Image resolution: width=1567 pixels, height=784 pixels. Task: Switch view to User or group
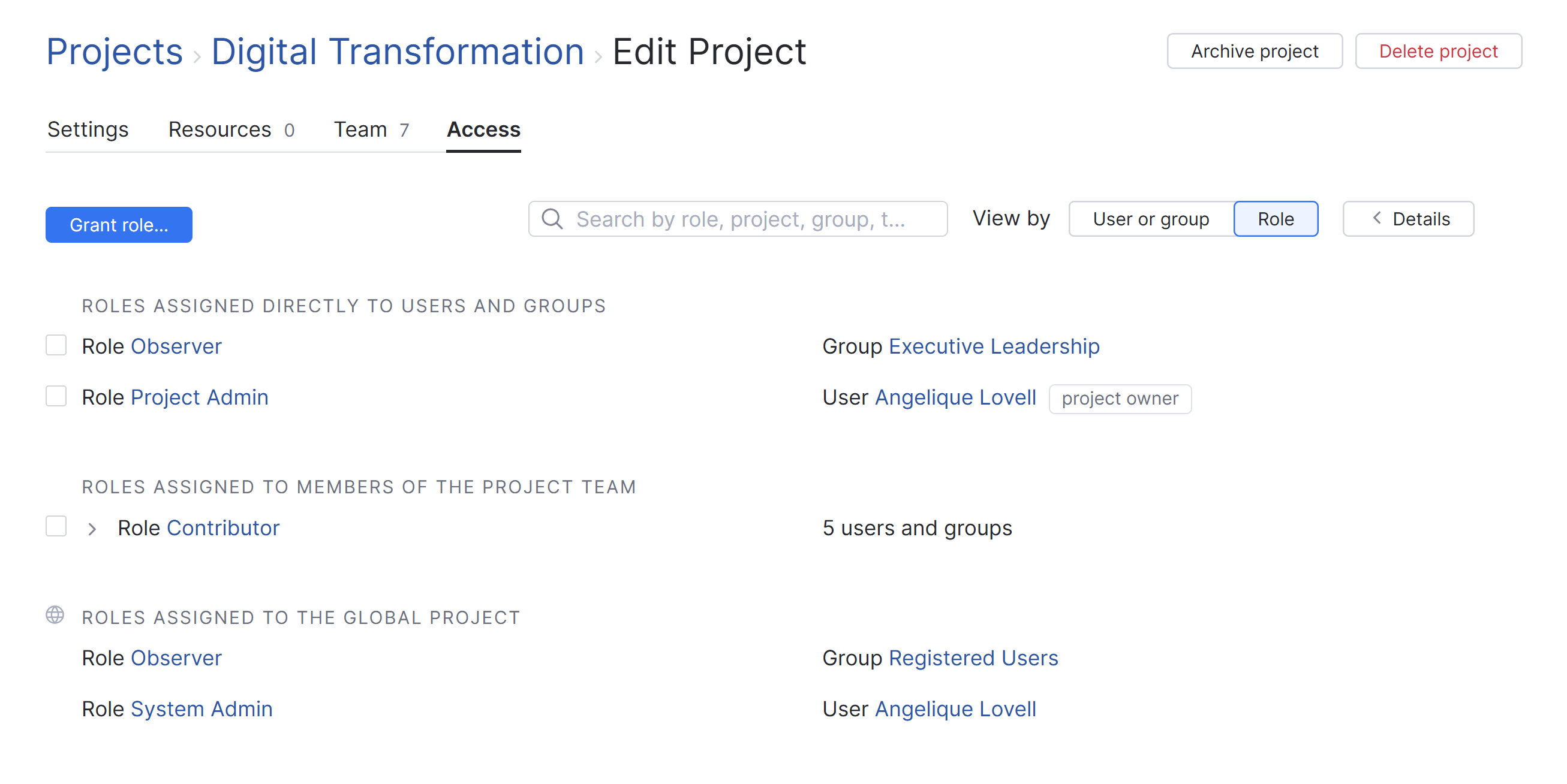pos(1150,218)
